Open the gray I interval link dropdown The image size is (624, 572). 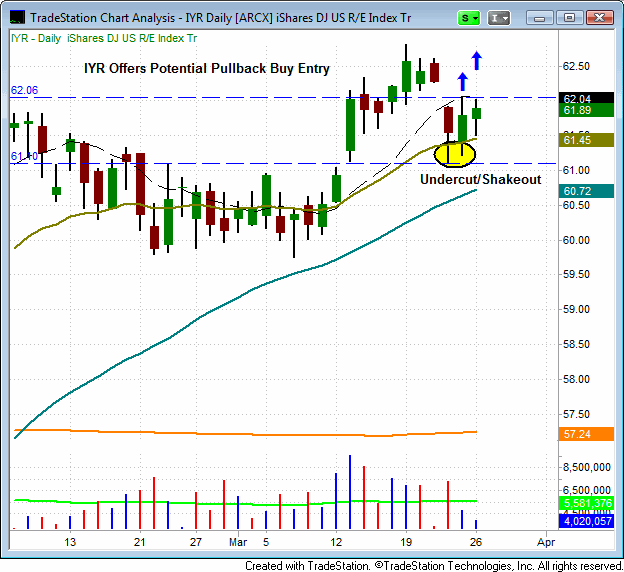coord(500,17)
